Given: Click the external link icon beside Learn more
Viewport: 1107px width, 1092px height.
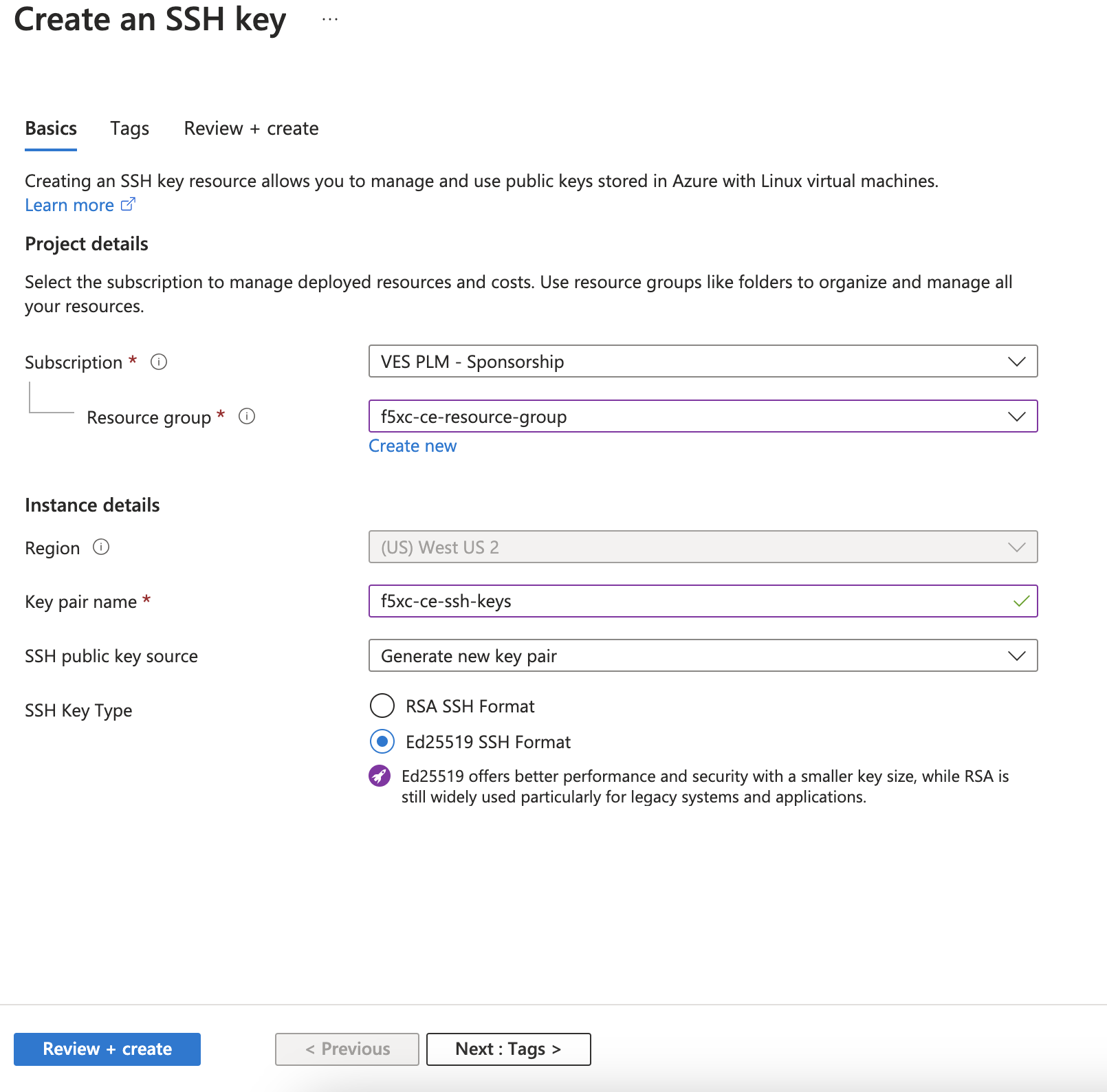Looking at the screenshot, I should 129,204.
